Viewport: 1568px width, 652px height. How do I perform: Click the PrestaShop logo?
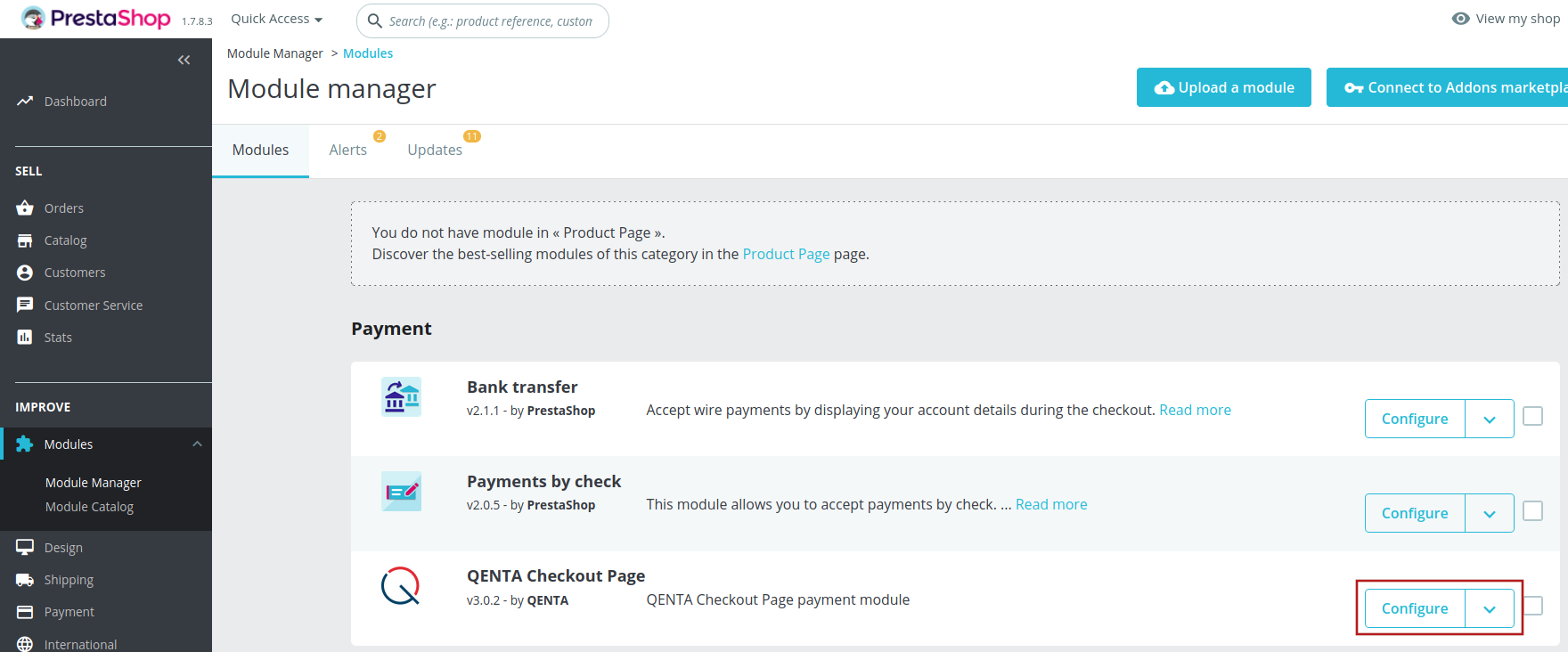pos(95,18)
